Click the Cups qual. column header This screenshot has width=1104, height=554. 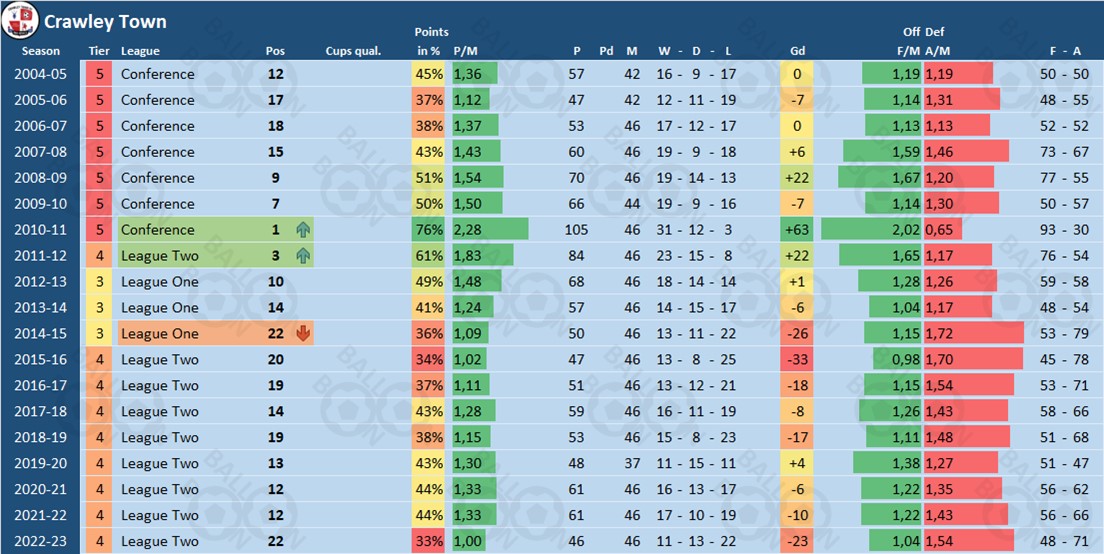click(353, 51)
